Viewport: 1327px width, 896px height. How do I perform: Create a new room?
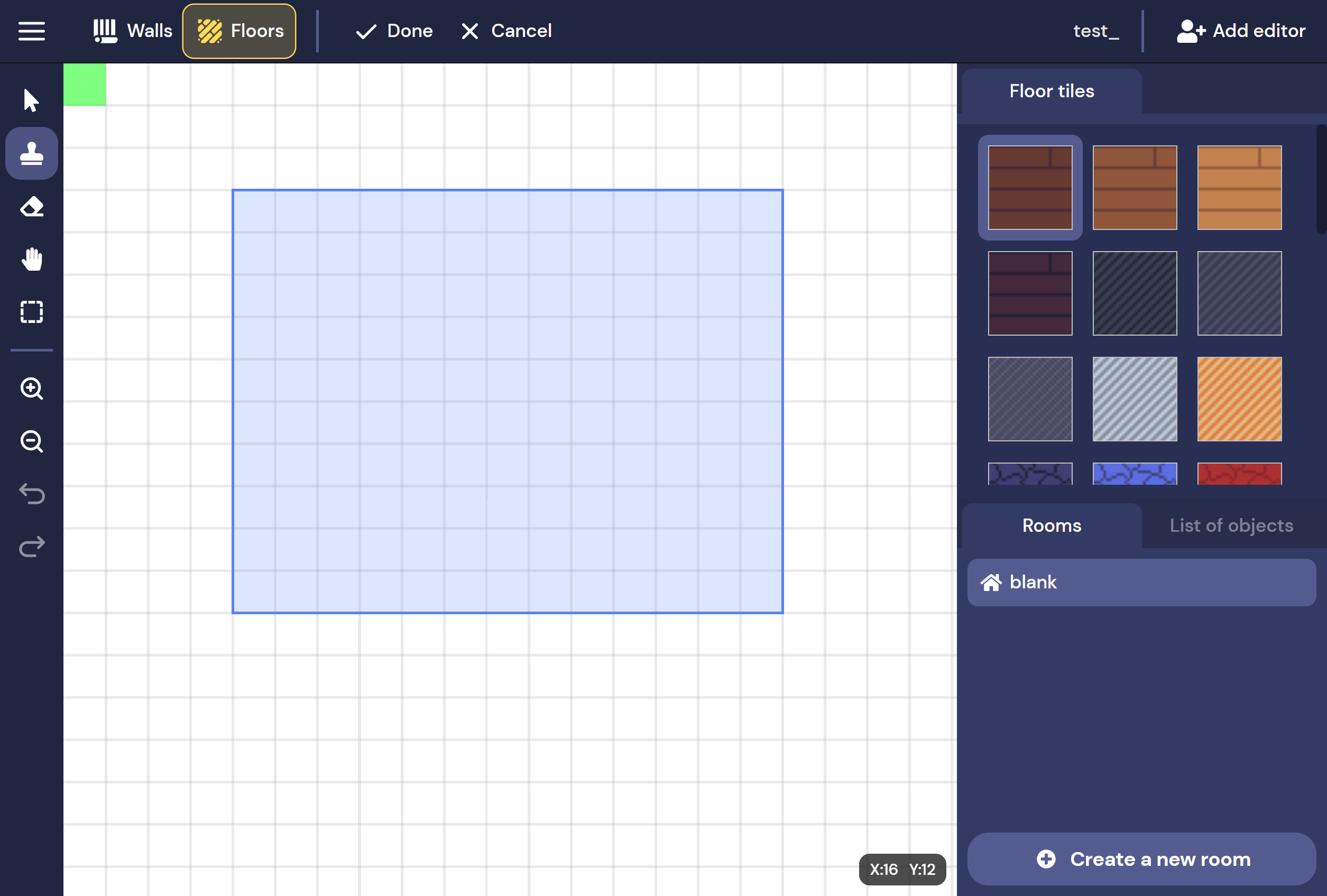[1141, 859]
